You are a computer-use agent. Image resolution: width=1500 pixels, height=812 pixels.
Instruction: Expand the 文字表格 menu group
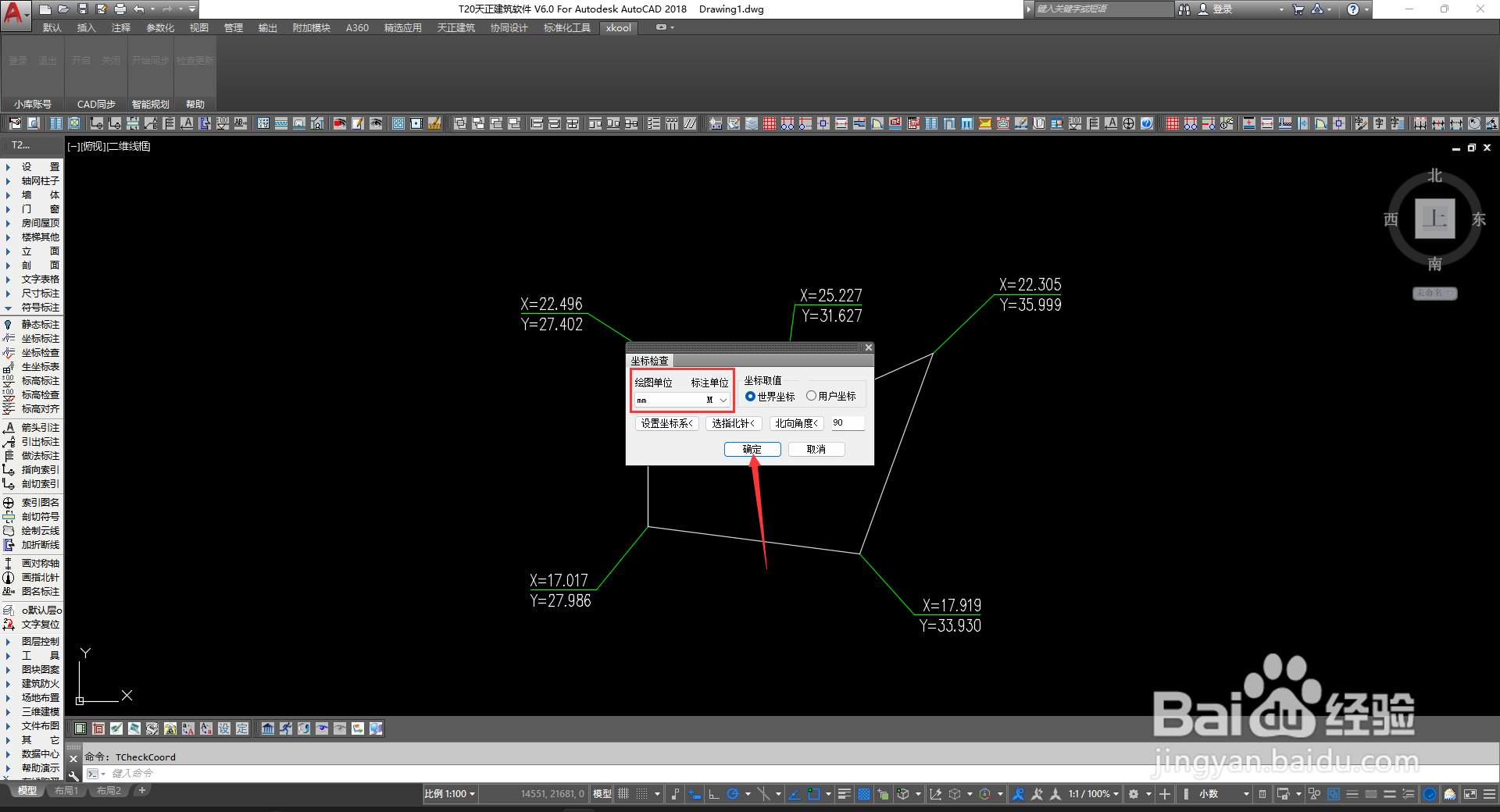click(x=32, y=280)
